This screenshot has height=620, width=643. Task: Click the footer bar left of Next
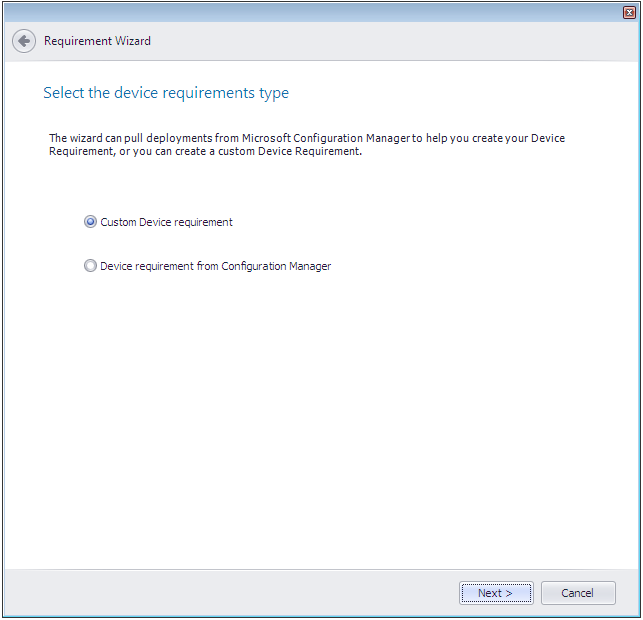[x=230, y=593]
